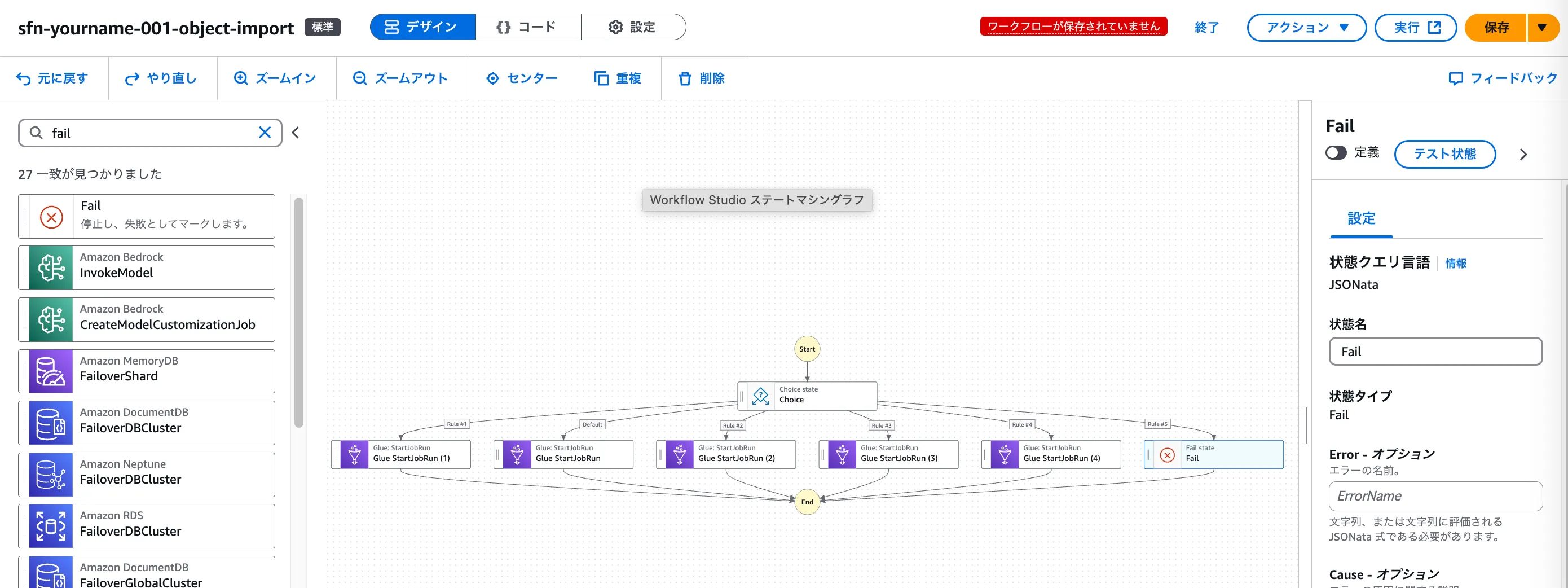Image resolution: width=1568 pixels, height=588 pixels.
Task: Select the Amazon RDS FailoverDBCluster icon
Action: click(51, 526)
